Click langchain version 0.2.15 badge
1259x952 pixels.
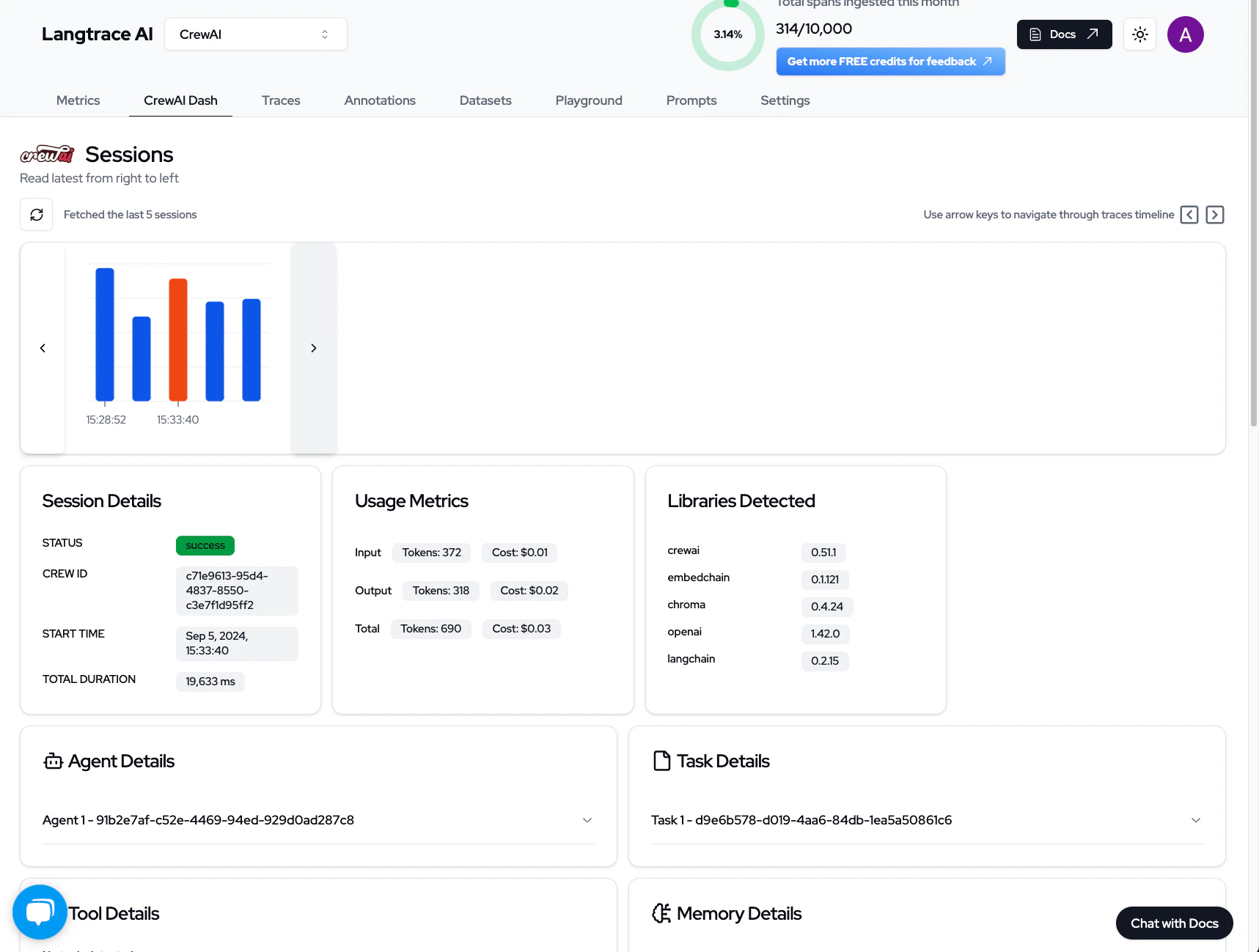[x=825, y=661]
